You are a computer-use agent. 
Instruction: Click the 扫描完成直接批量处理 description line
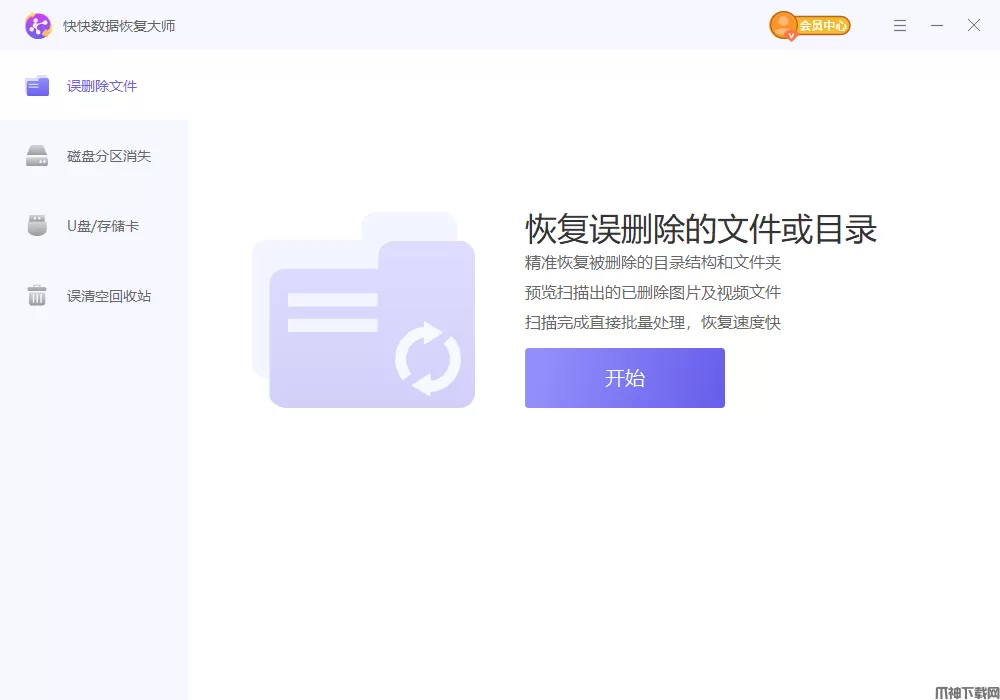(x=652, y=322)
